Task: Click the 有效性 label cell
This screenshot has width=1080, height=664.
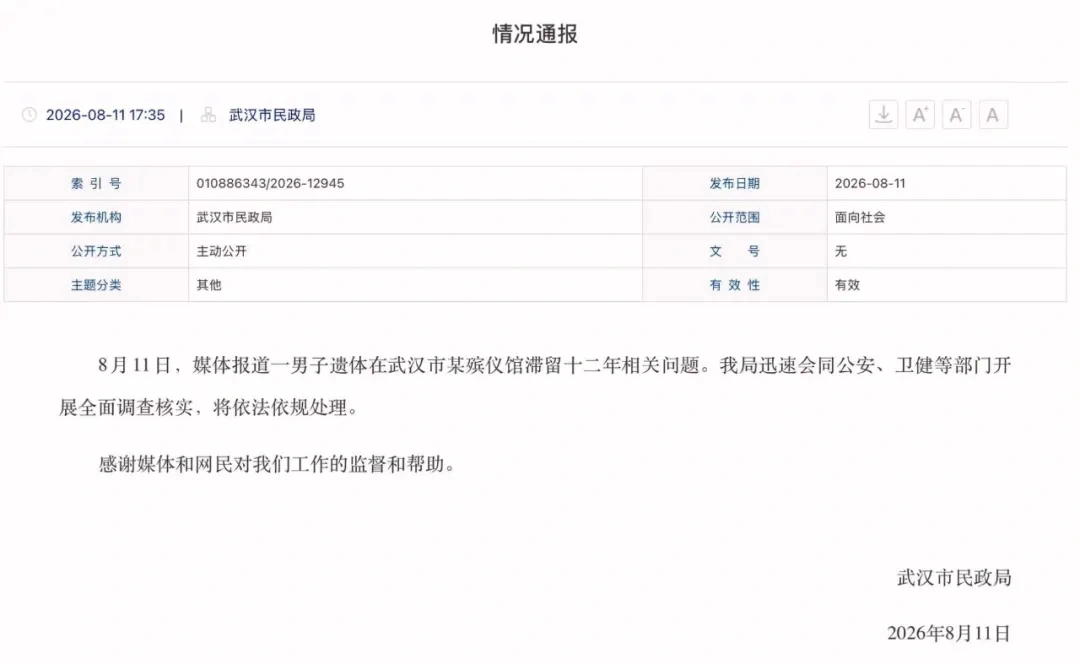Action: pos(735,284)
